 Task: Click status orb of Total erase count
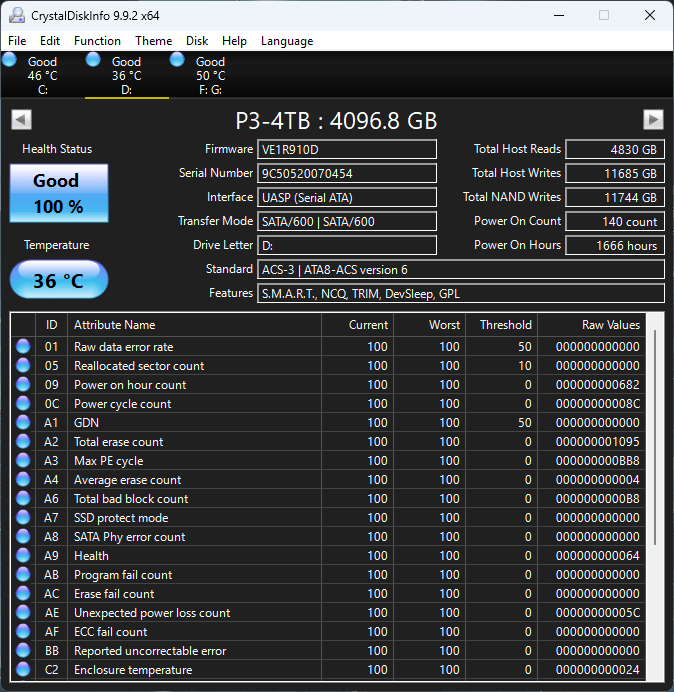tap(23, 441)
